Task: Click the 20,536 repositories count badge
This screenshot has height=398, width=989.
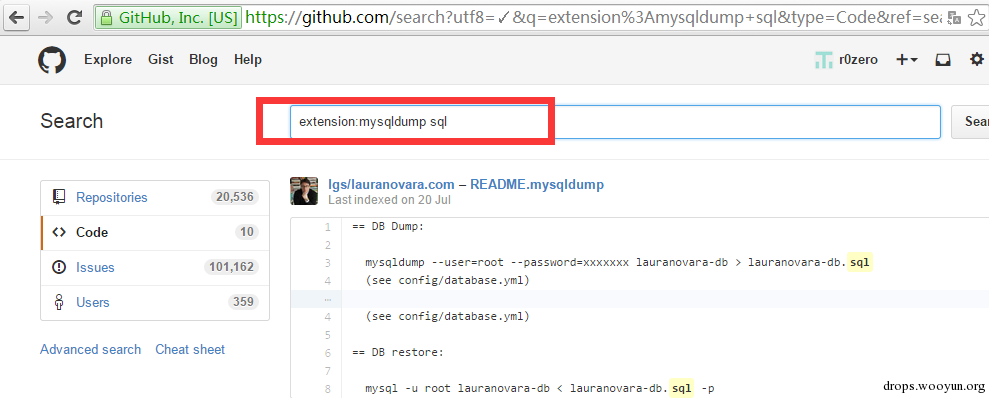Action: (235, 197)
